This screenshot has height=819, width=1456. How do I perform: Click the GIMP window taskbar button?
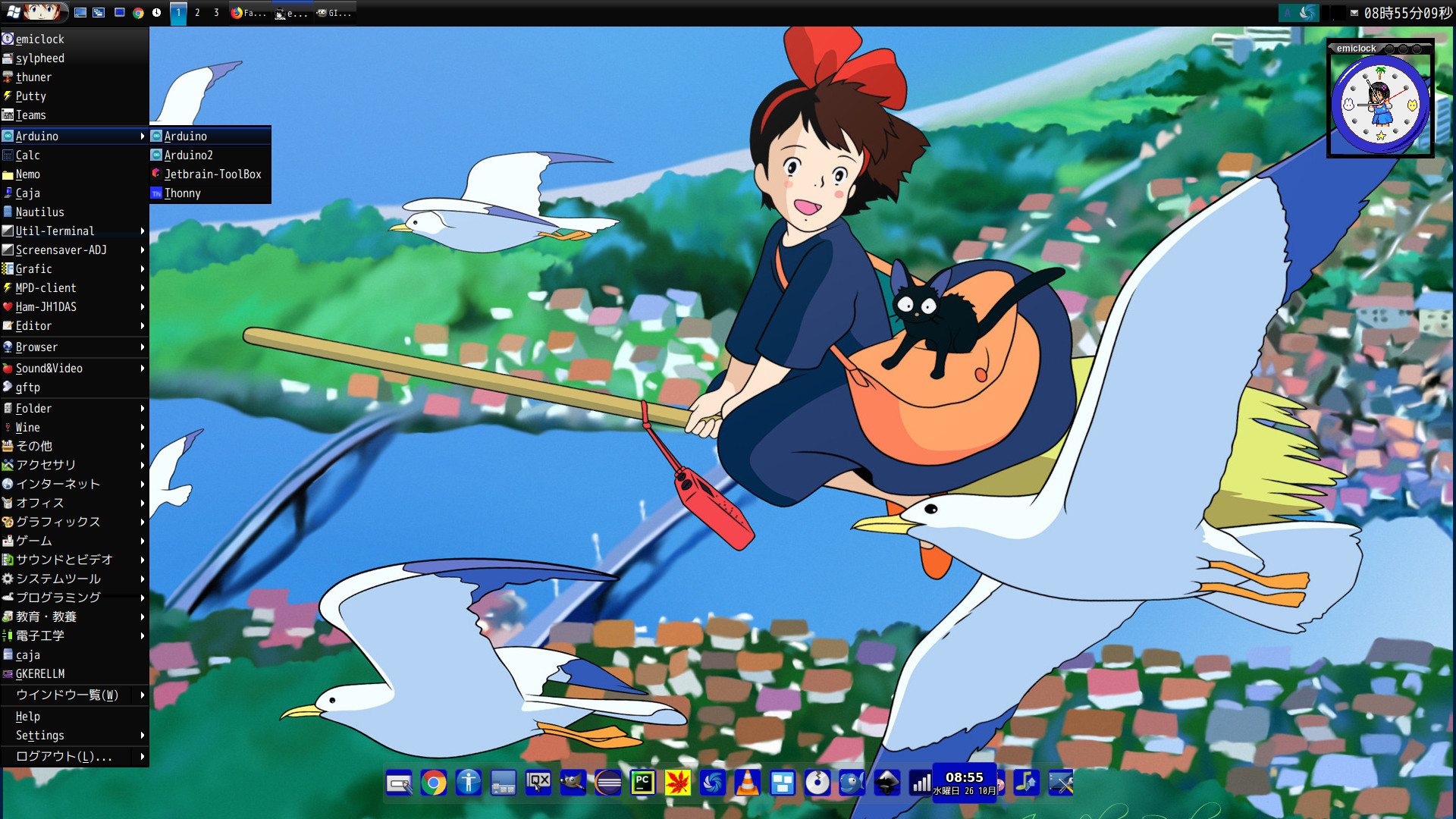tap(334, 13)
